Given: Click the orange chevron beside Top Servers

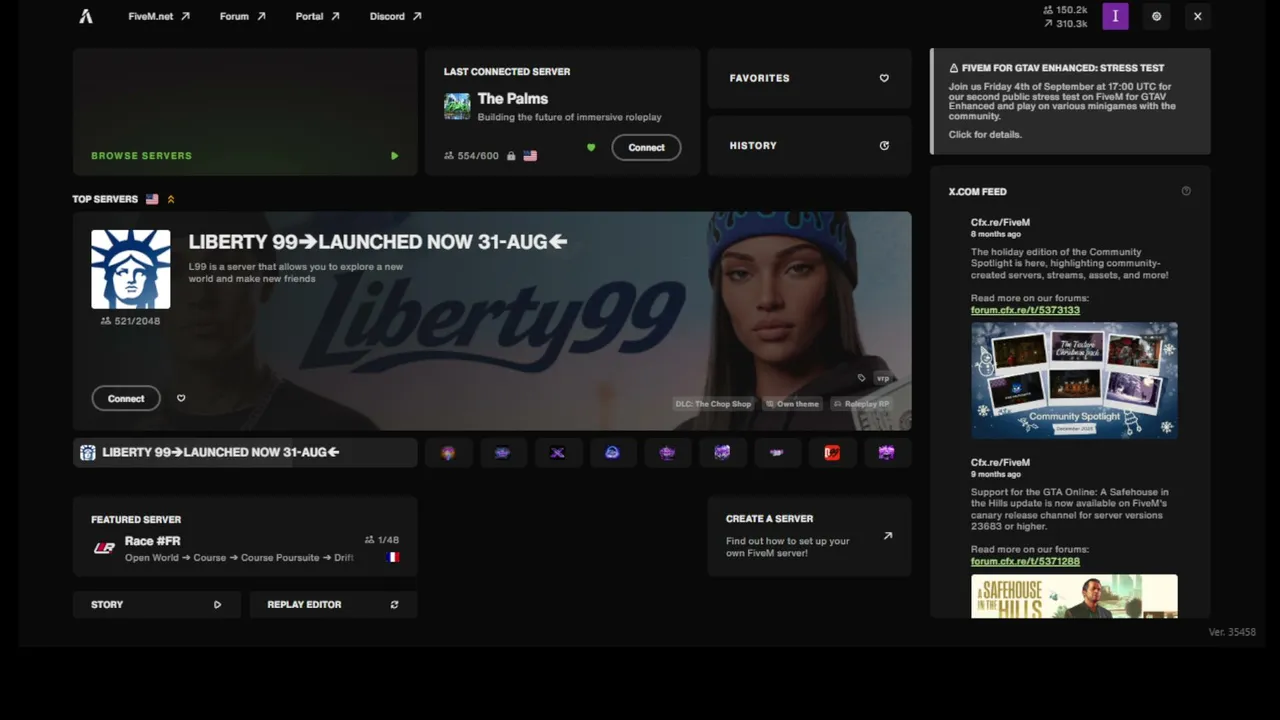Looking at the screenshot, I should (x=171, y=199).
